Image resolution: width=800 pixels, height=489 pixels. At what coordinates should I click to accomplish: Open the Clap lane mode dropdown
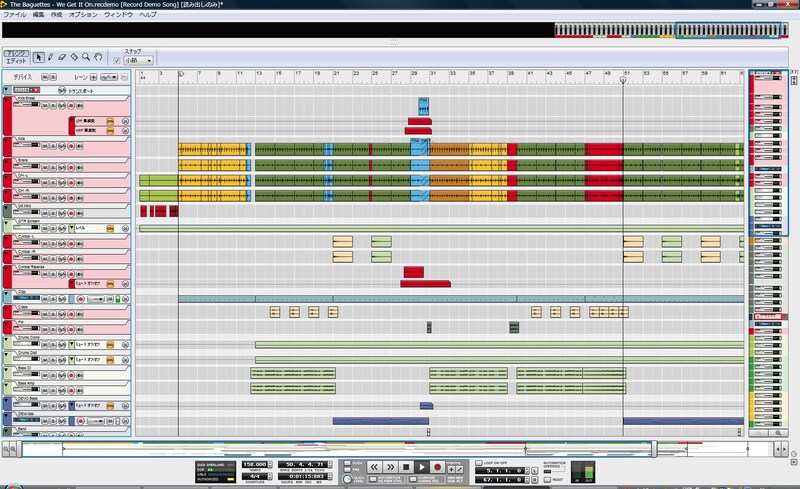coord(95,299)
